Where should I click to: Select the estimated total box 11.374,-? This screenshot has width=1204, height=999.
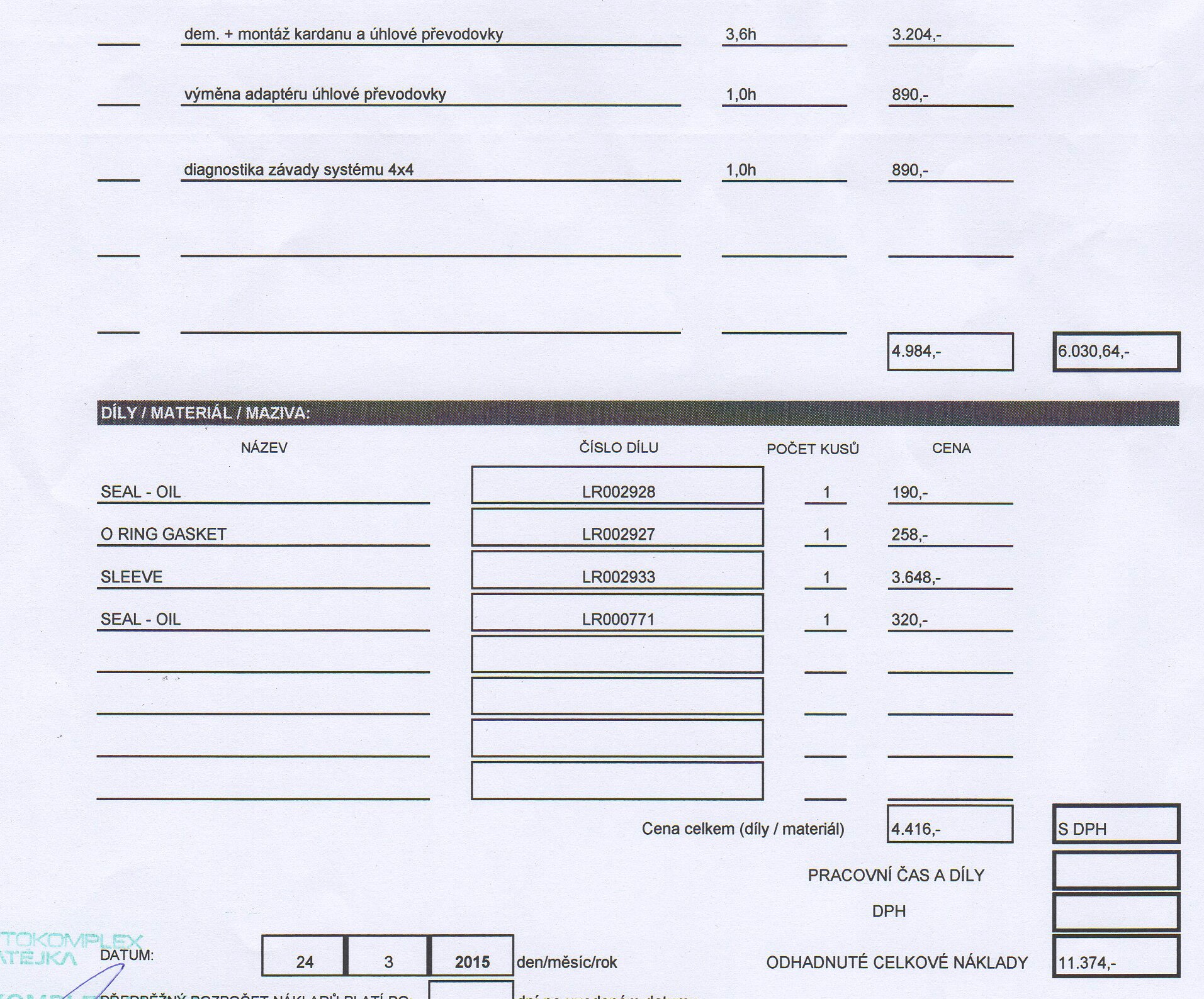click(x=1116, y=957)
